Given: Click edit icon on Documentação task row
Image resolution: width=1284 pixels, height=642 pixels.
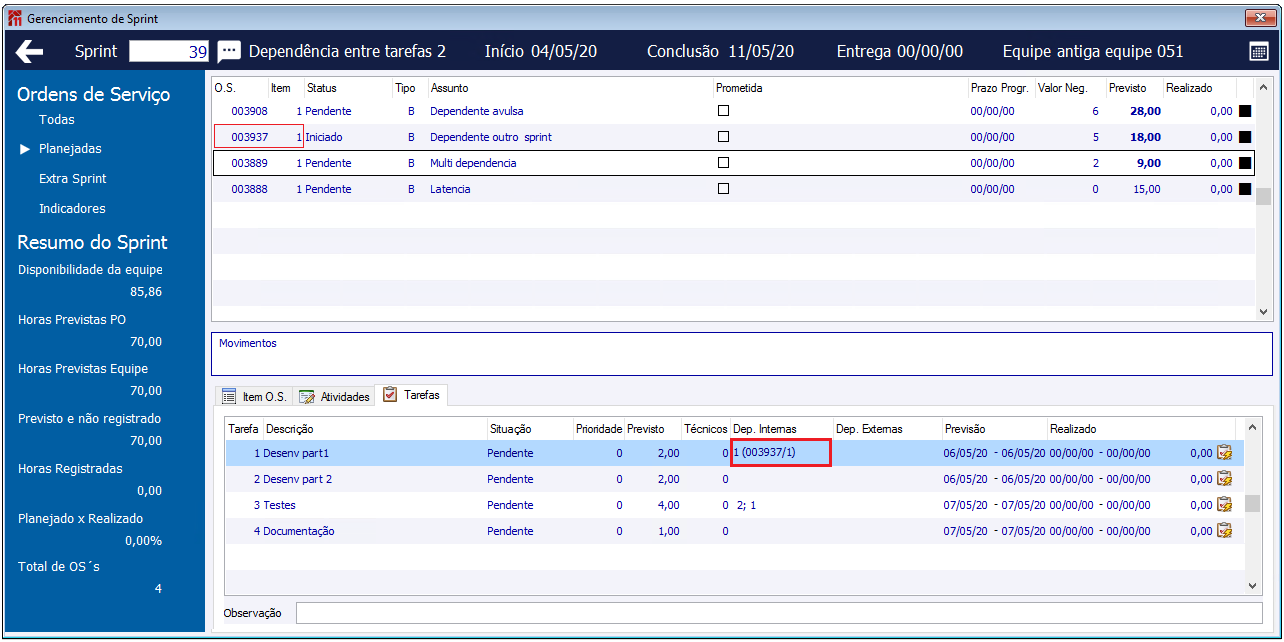Looking at the screenshot, I should [x=1224, y=531].
